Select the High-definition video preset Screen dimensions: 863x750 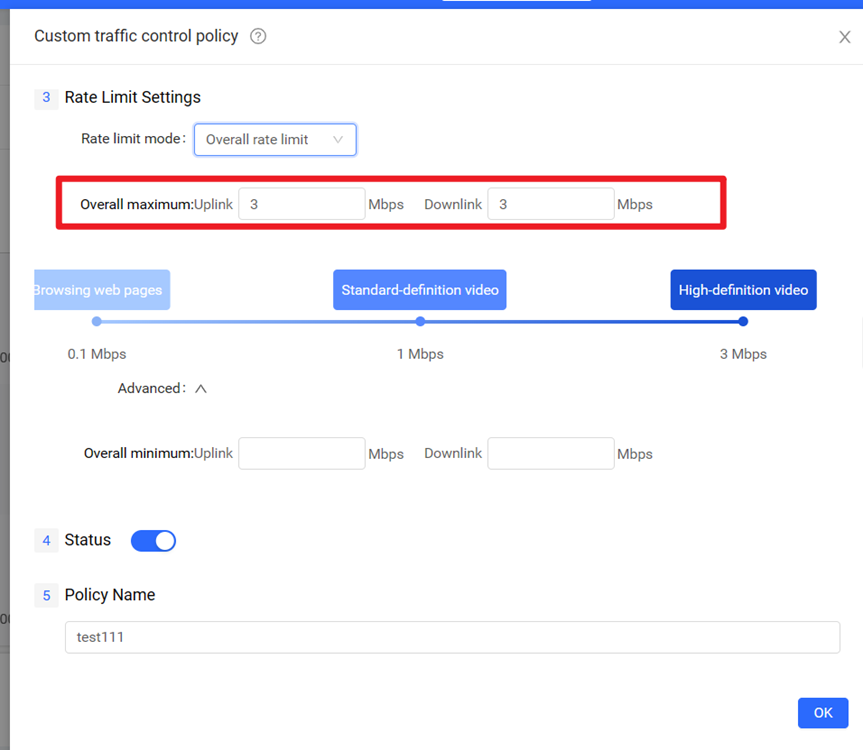point(743,290)
